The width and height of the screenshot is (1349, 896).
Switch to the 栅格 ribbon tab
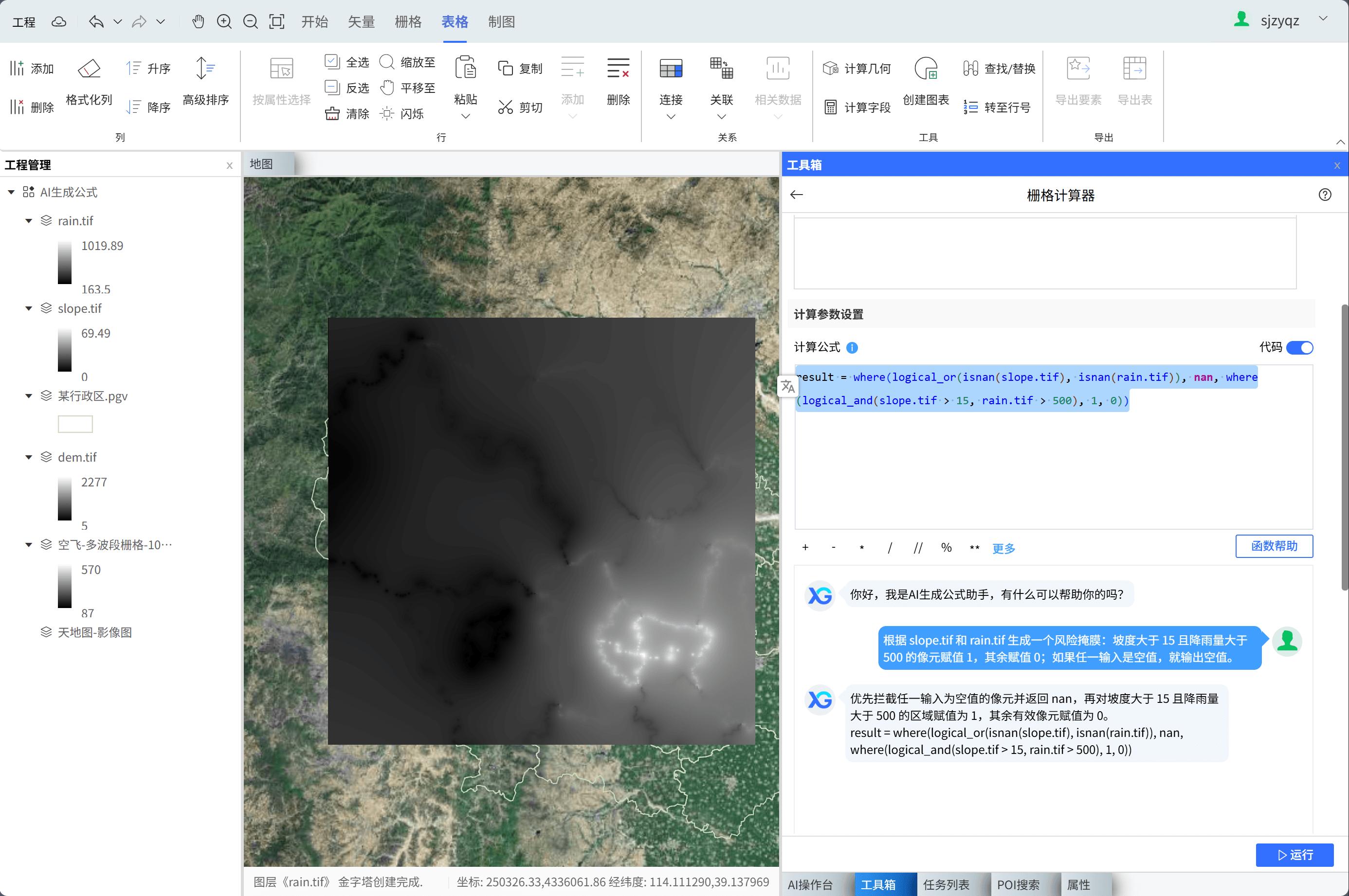pos(407,22)
